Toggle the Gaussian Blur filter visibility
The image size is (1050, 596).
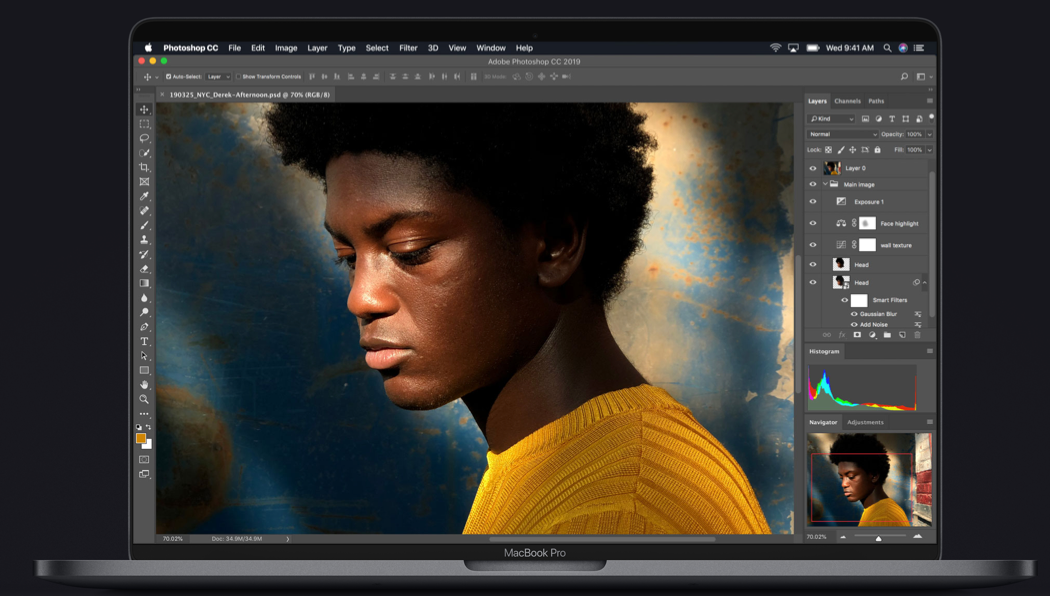pyautogui.click(x=854, y=314)
